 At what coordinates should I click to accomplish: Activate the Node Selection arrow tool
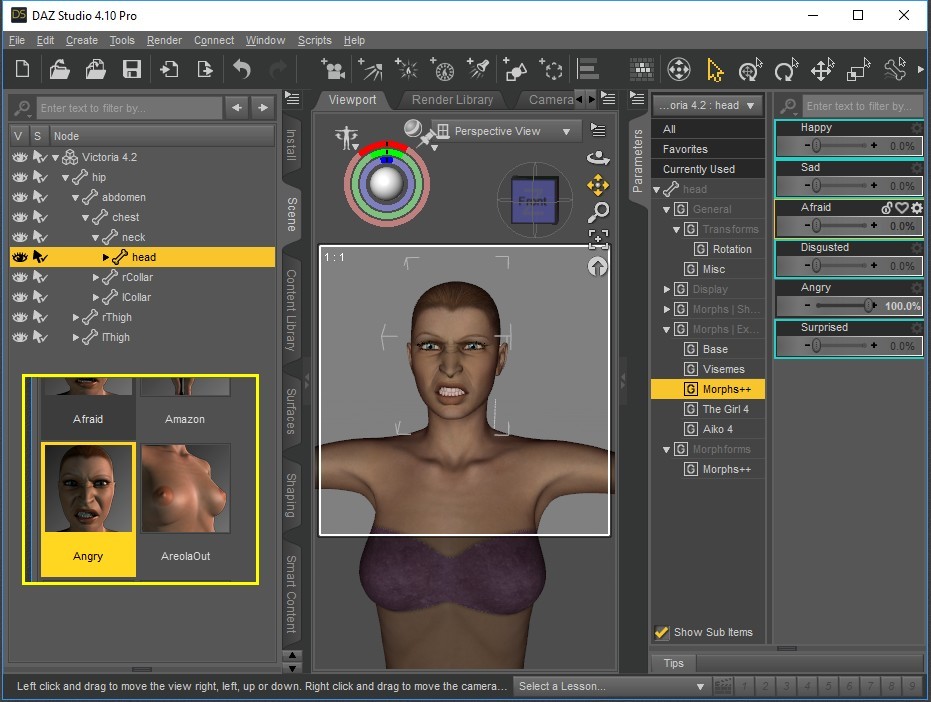(715, 70)
